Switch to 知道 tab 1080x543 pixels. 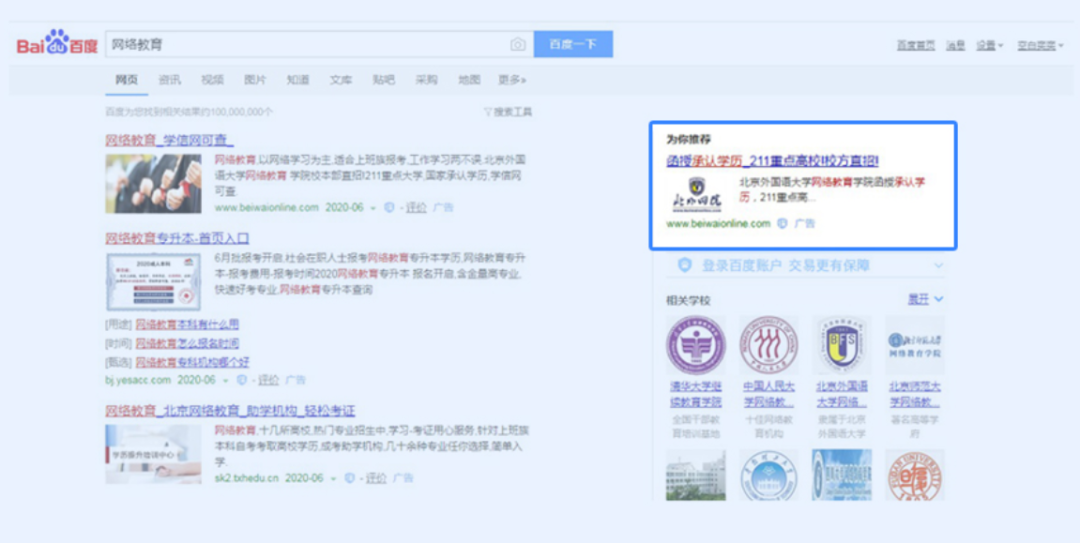(298, 80)
